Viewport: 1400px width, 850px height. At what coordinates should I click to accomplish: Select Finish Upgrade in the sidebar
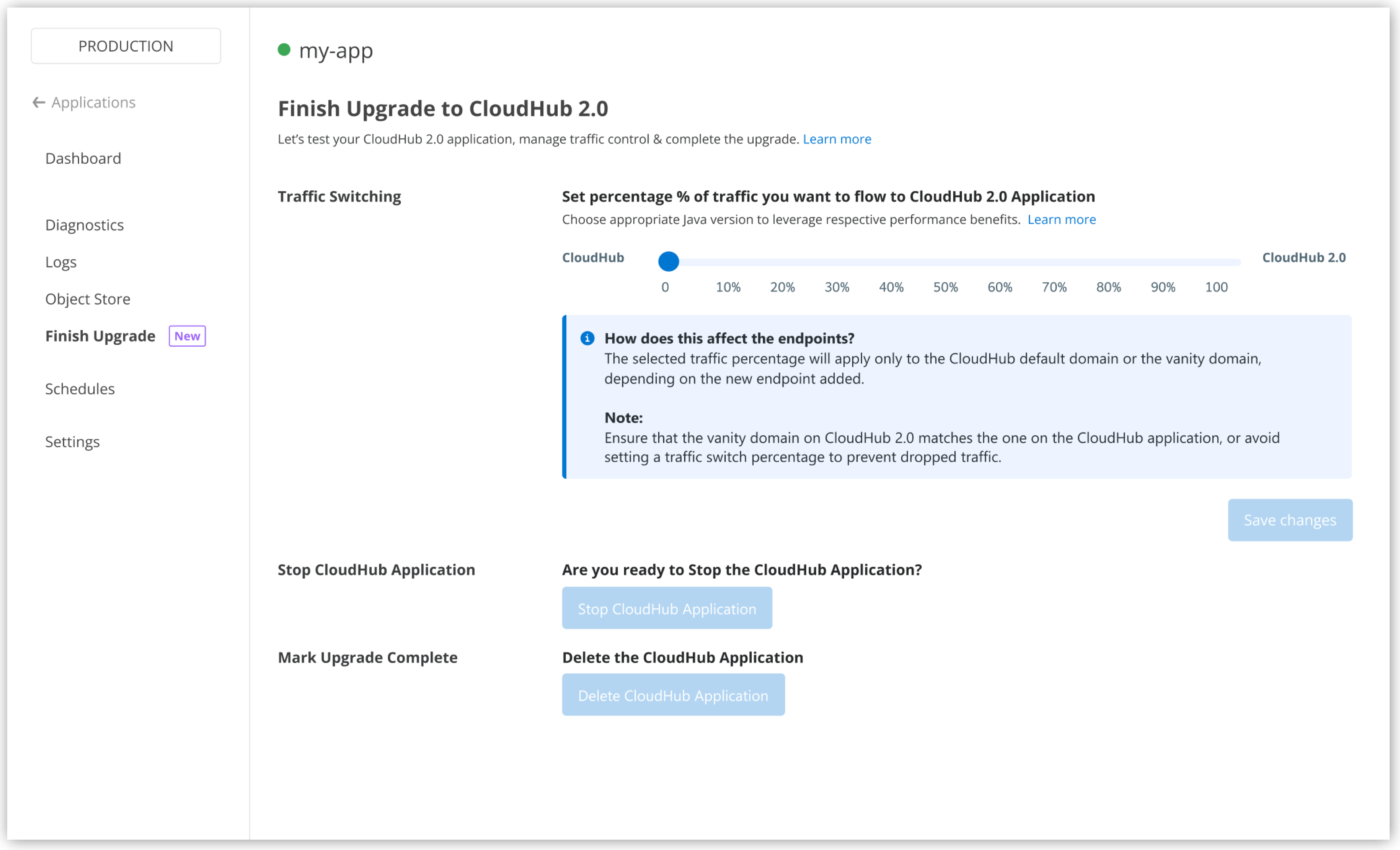(x=101, y=336)
